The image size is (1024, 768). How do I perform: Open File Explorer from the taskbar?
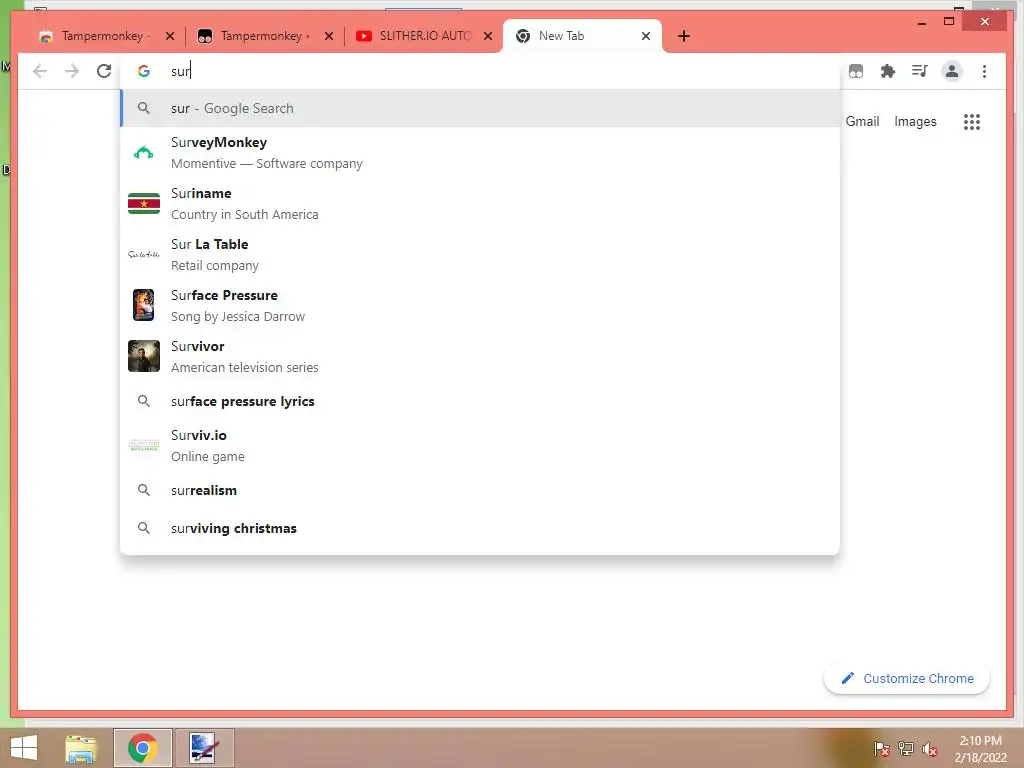tap(81, 748)
